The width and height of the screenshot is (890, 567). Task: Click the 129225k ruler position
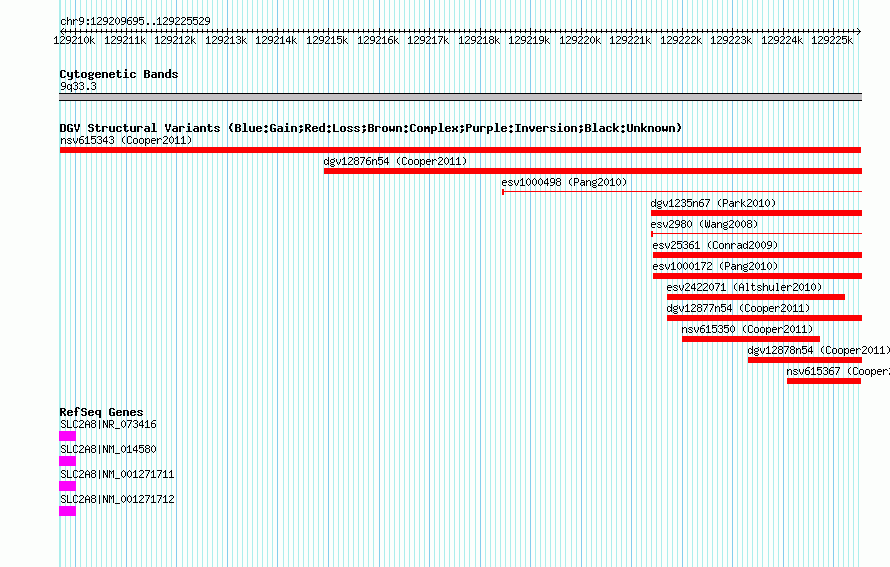pyautogui.click(x=832, y=40)
